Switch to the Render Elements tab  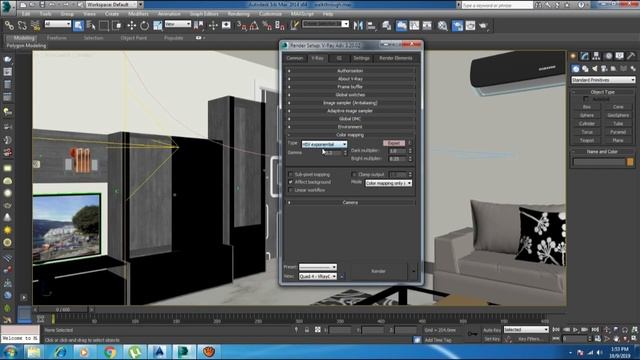pos(396,58)
